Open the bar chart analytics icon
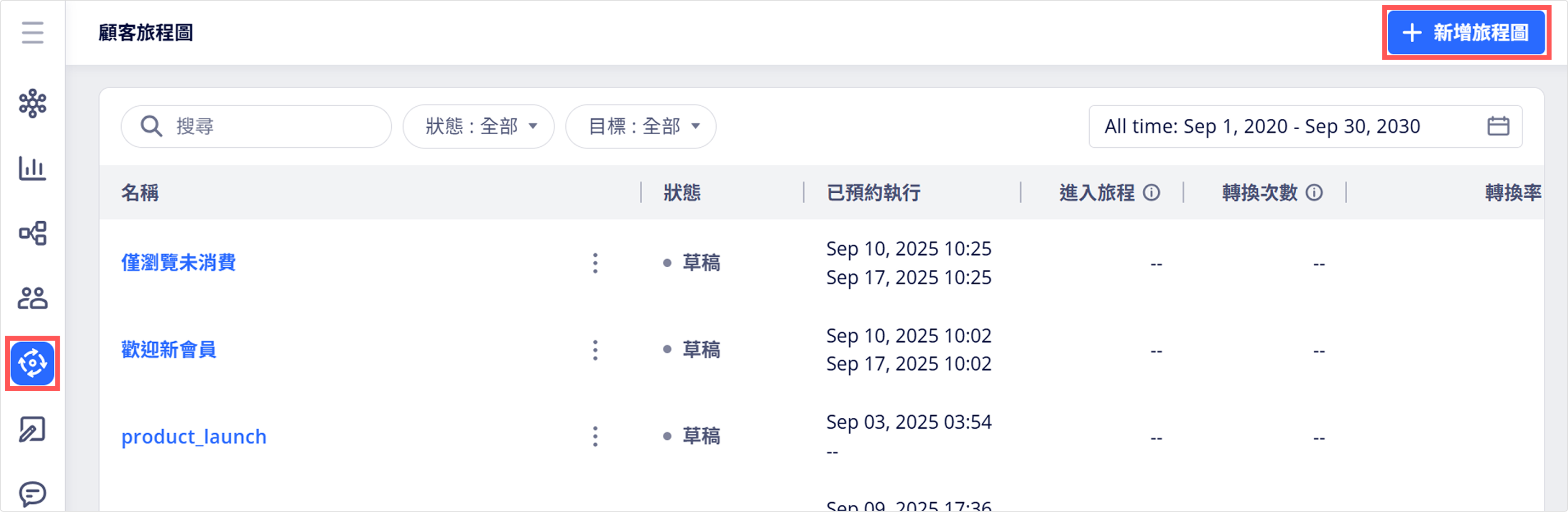The width and height of the screenshot is (1568, 512). [32, 169]
